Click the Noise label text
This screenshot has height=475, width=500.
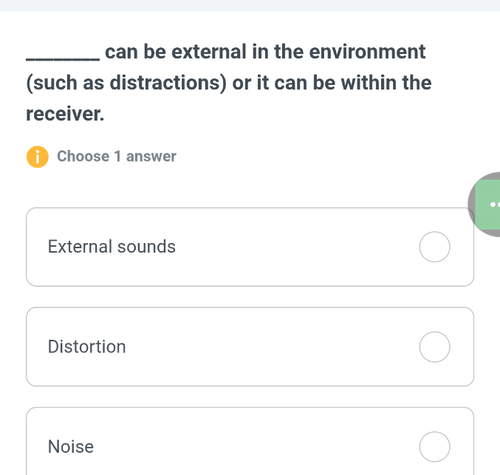[71, 447]
